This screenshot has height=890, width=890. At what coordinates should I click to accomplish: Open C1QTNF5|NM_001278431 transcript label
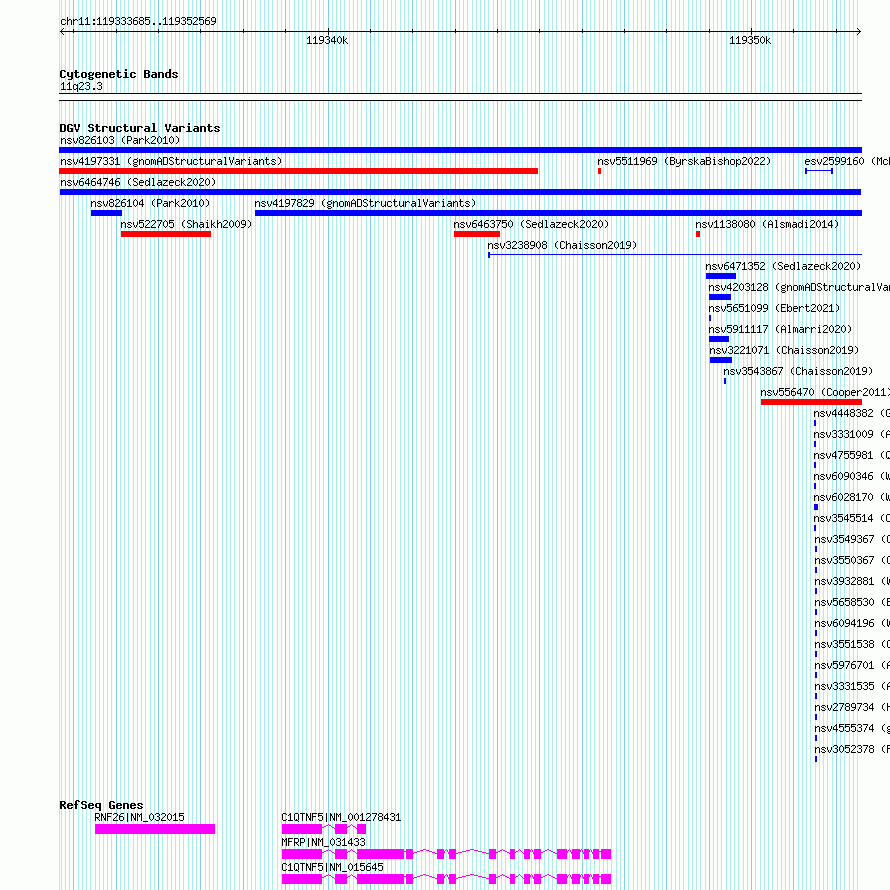coord(341,817)
